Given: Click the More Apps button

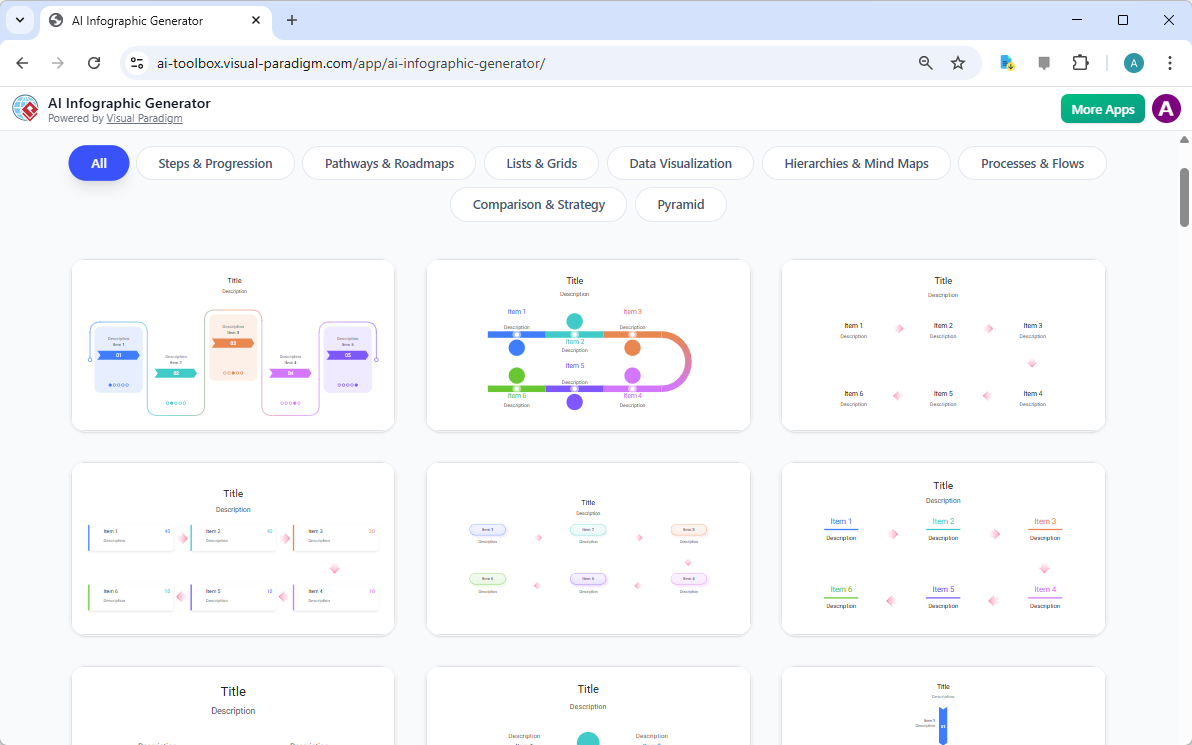Looking at the screenshot, I should [x=1102, y=108].
